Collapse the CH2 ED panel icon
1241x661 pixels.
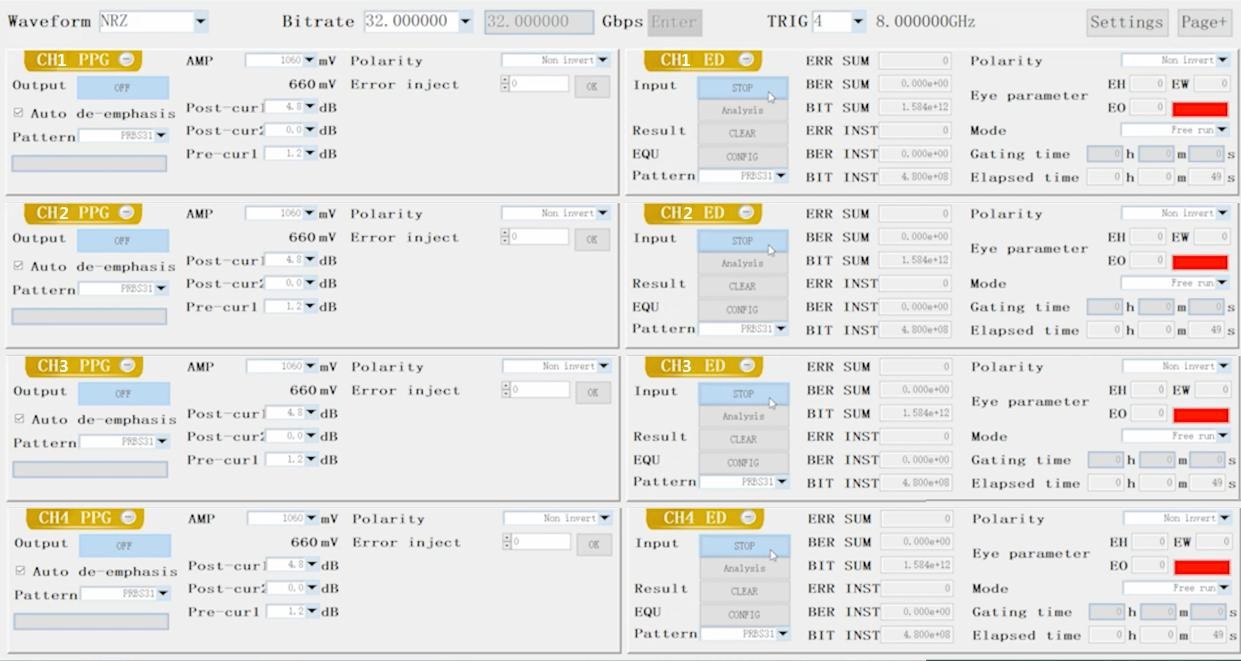tap(746, 213)
